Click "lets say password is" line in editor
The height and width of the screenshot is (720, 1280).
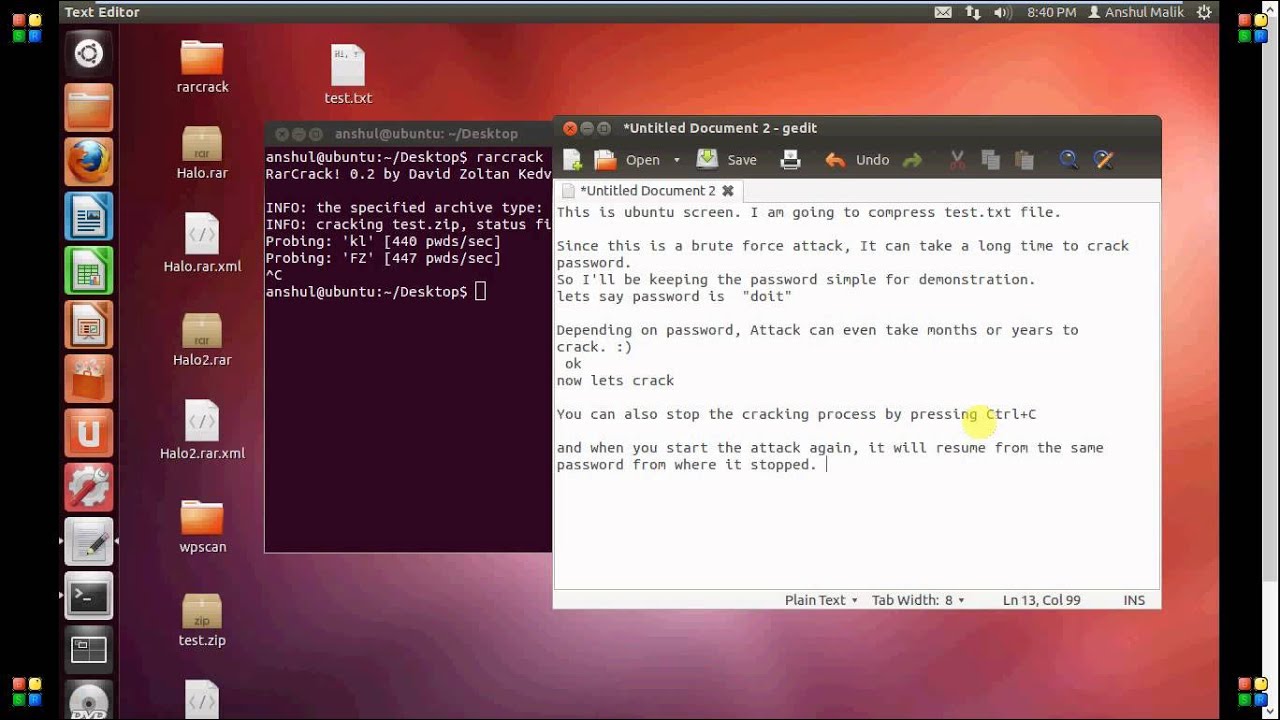674,296
